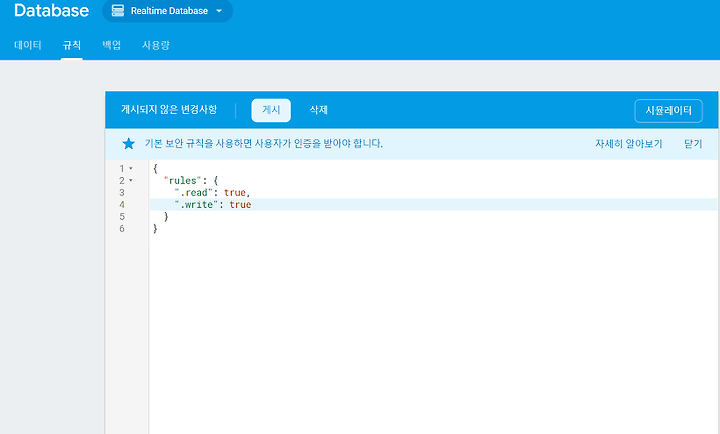Click the ".read" key on line 3
Screen dimensions: 720x434
[x=193, y=192]
